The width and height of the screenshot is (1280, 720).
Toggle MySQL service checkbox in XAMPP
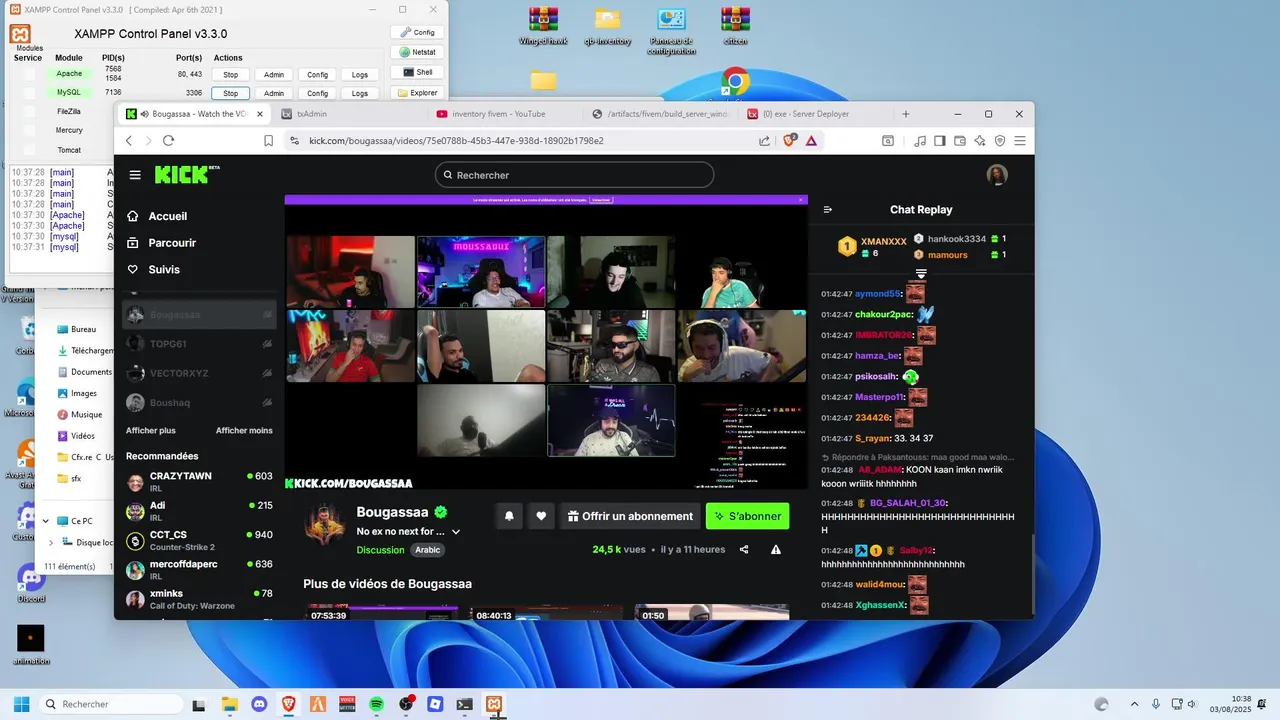29,92
